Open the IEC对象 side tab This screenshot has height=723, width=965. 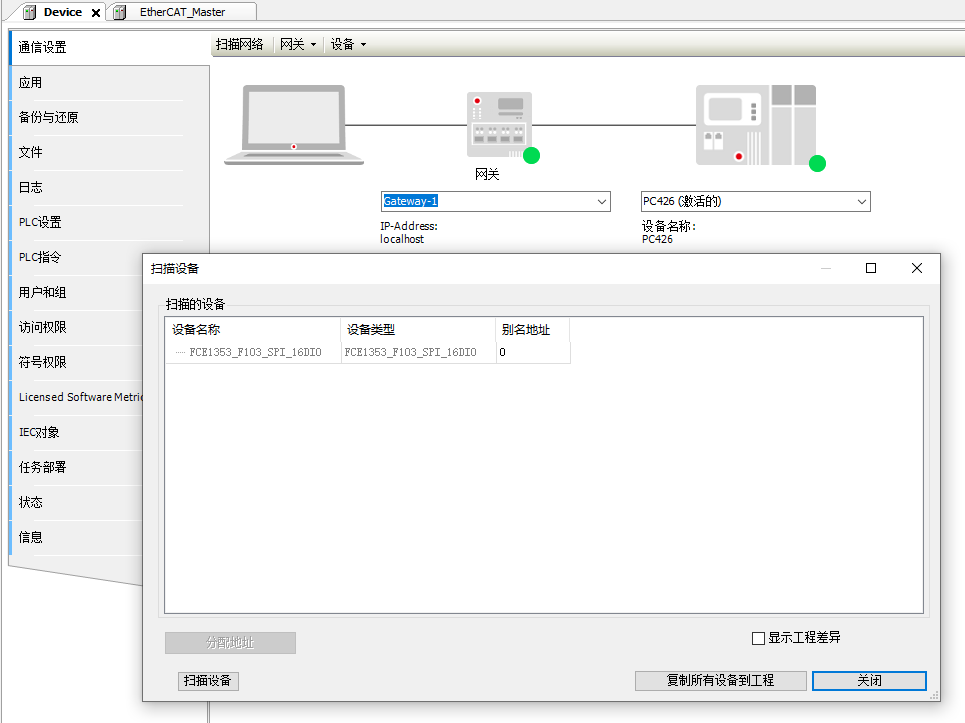pos(78,433)
